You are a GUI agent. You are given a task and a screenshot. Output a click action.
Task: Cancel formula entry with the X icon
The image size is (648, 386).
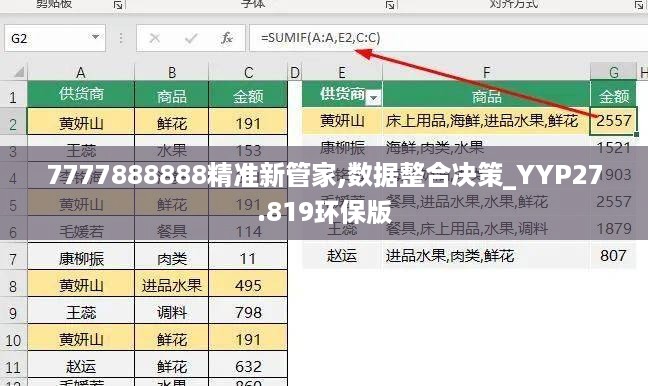coord(155,38)
